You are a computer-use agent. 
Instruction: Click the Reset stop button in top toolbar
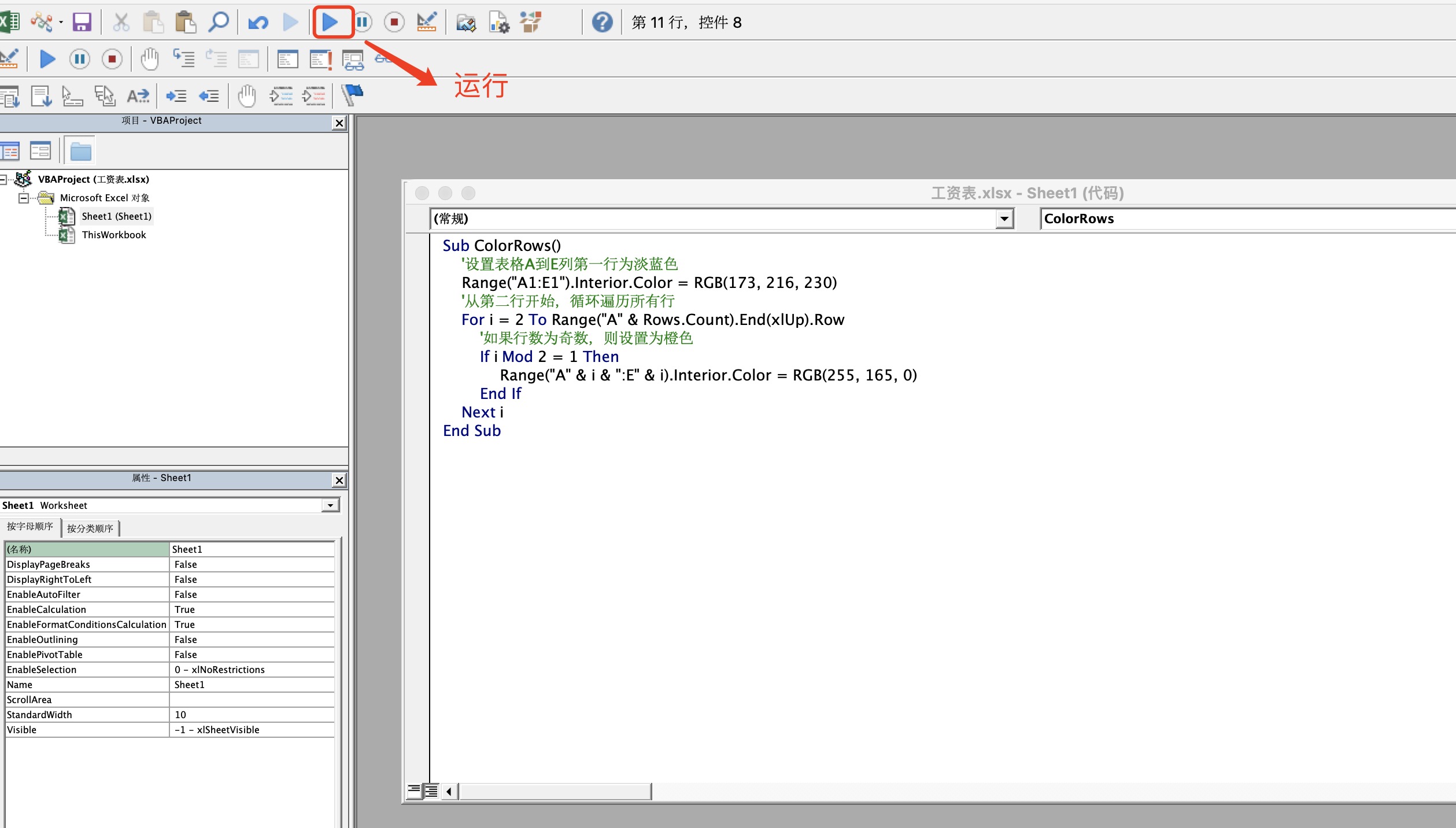point(394,23)
